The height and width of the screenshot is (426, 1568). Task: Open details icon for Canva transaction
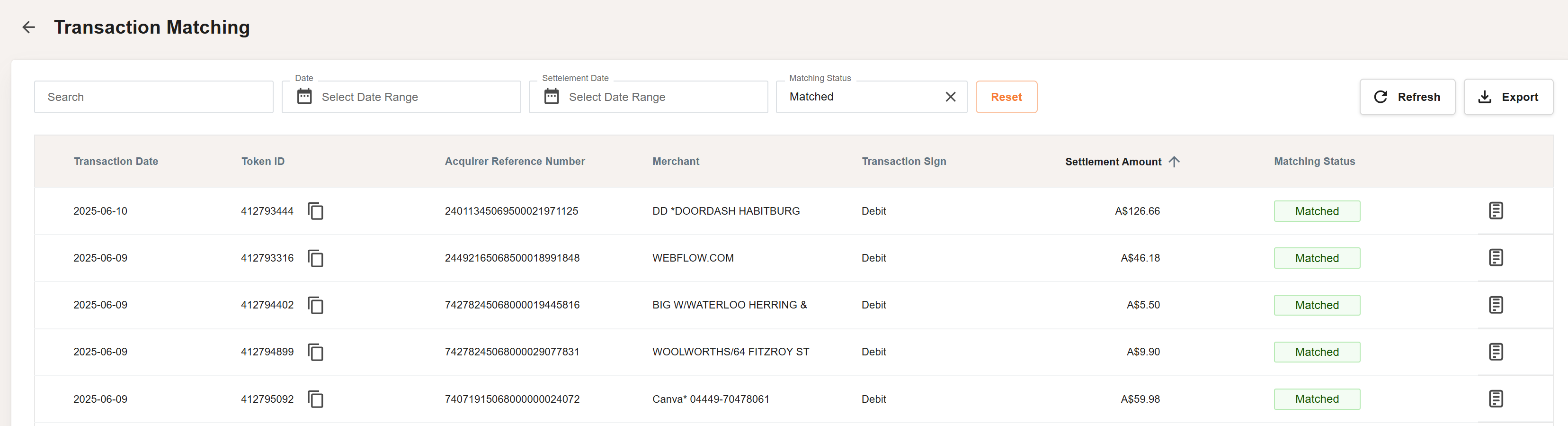point(1496,399)
